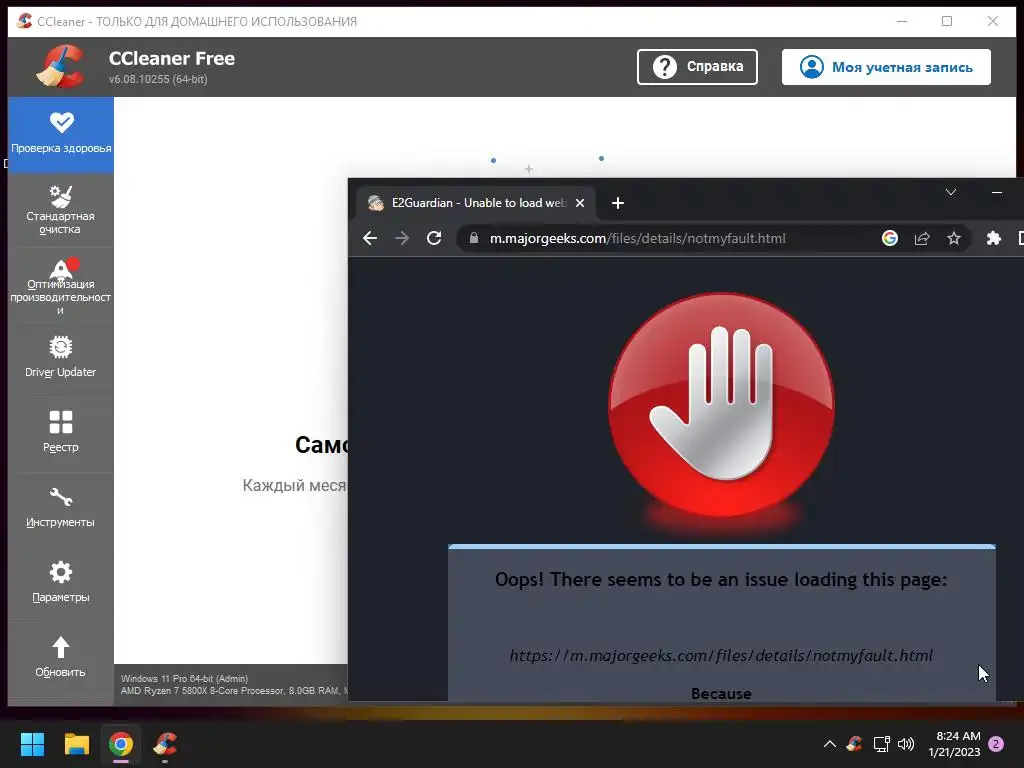This screenshot has width=1024, height=768.
Task: Open a new Chrome tab
Action: click(617, 203)
